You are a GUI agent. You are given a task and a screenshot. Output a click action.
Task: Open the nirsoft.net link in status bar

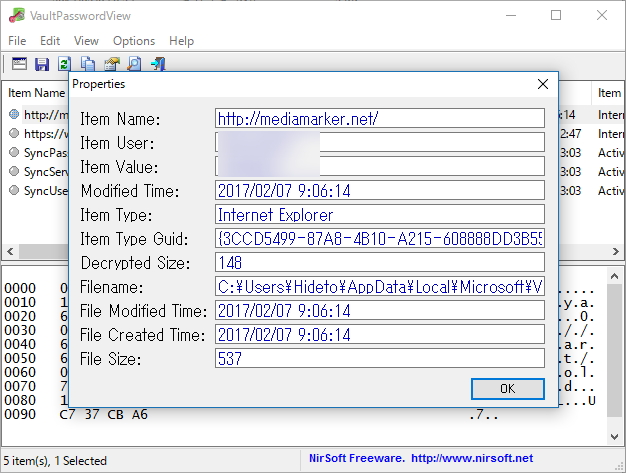[x=472, y=458]
